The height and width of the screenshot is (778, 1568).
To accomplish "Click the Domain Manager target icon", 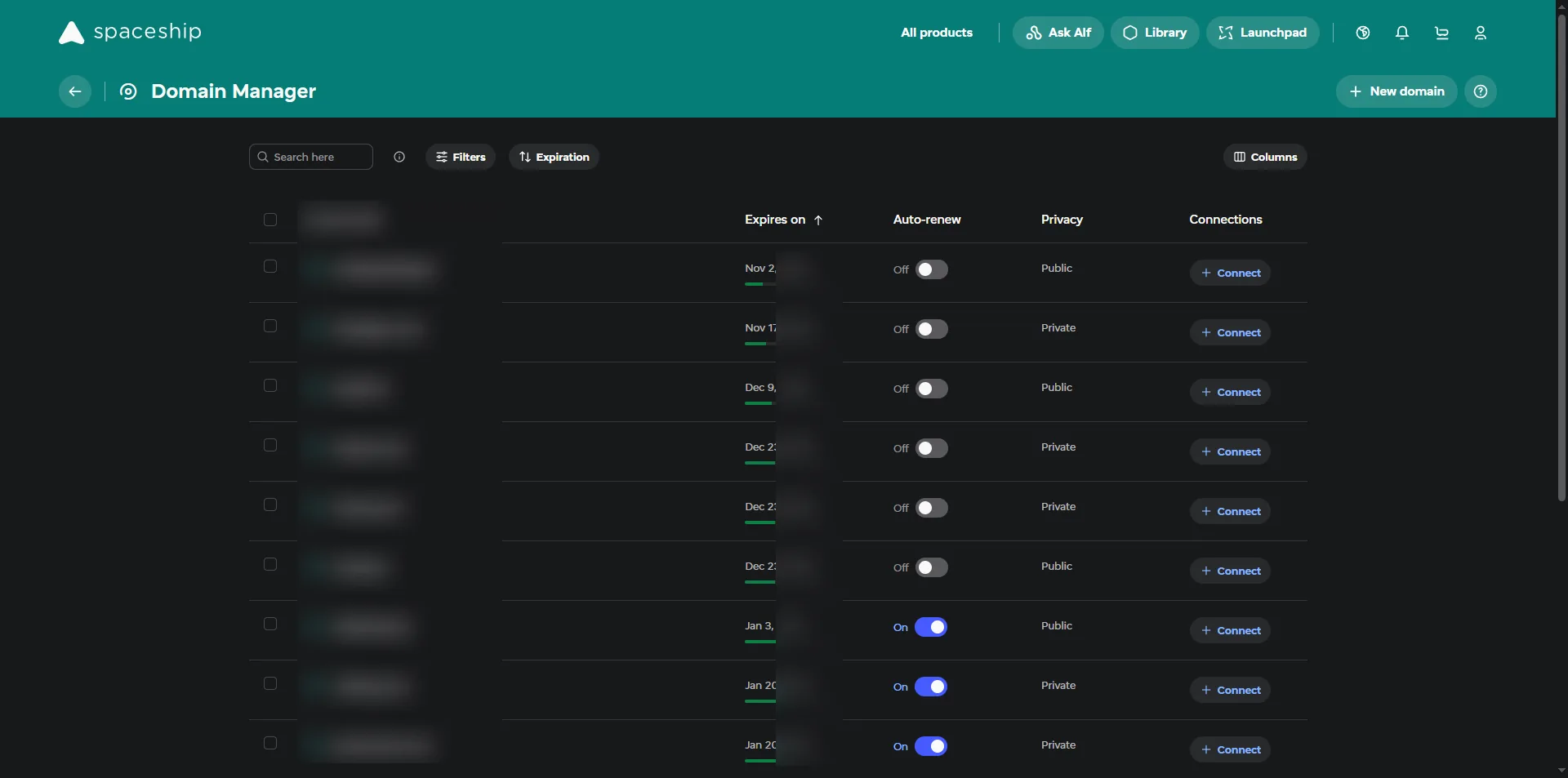I will [x=128, y=91].
